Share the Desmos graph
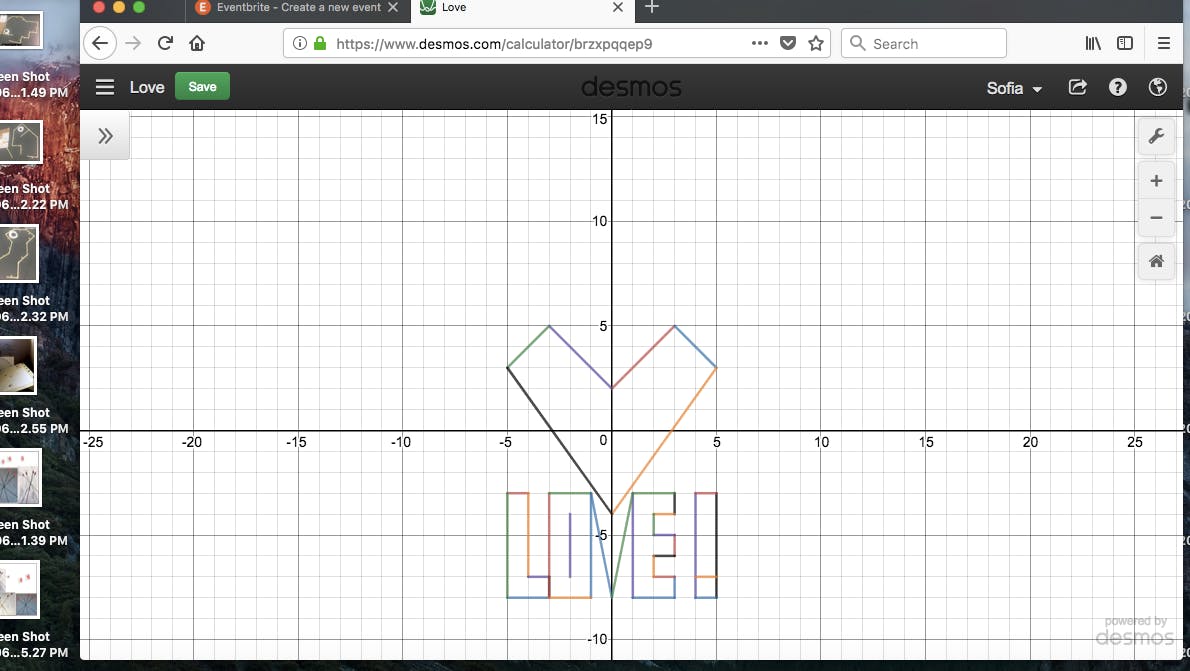 (1078, 87)
